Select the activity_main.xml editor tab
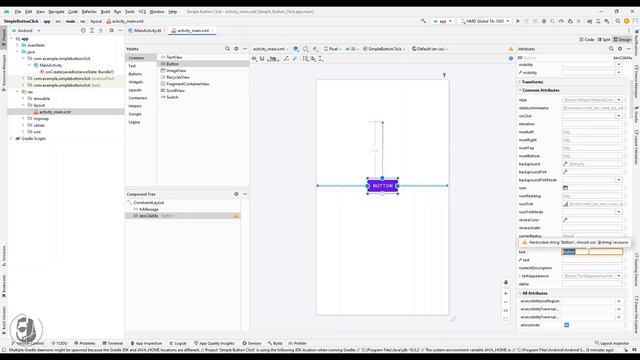Viewport: 640px width, 360px height. pos(193,31)
